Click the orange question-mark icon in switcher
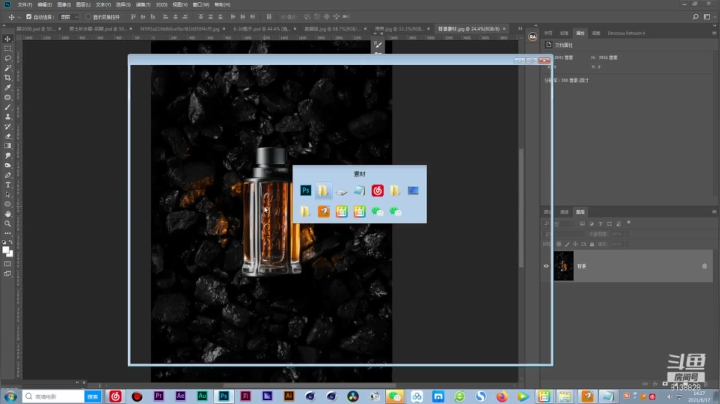This screenshot has width=720, height=404. click(324, 211)
